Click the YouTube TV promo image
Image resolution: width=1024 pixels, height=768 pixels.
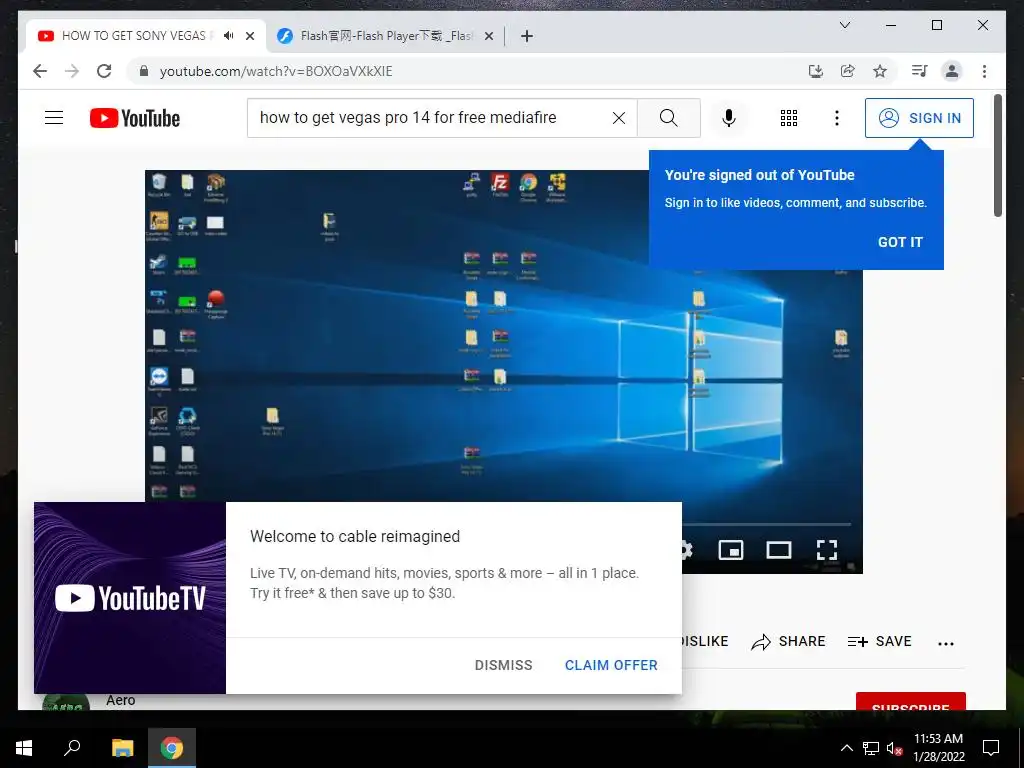click(130, 598)
